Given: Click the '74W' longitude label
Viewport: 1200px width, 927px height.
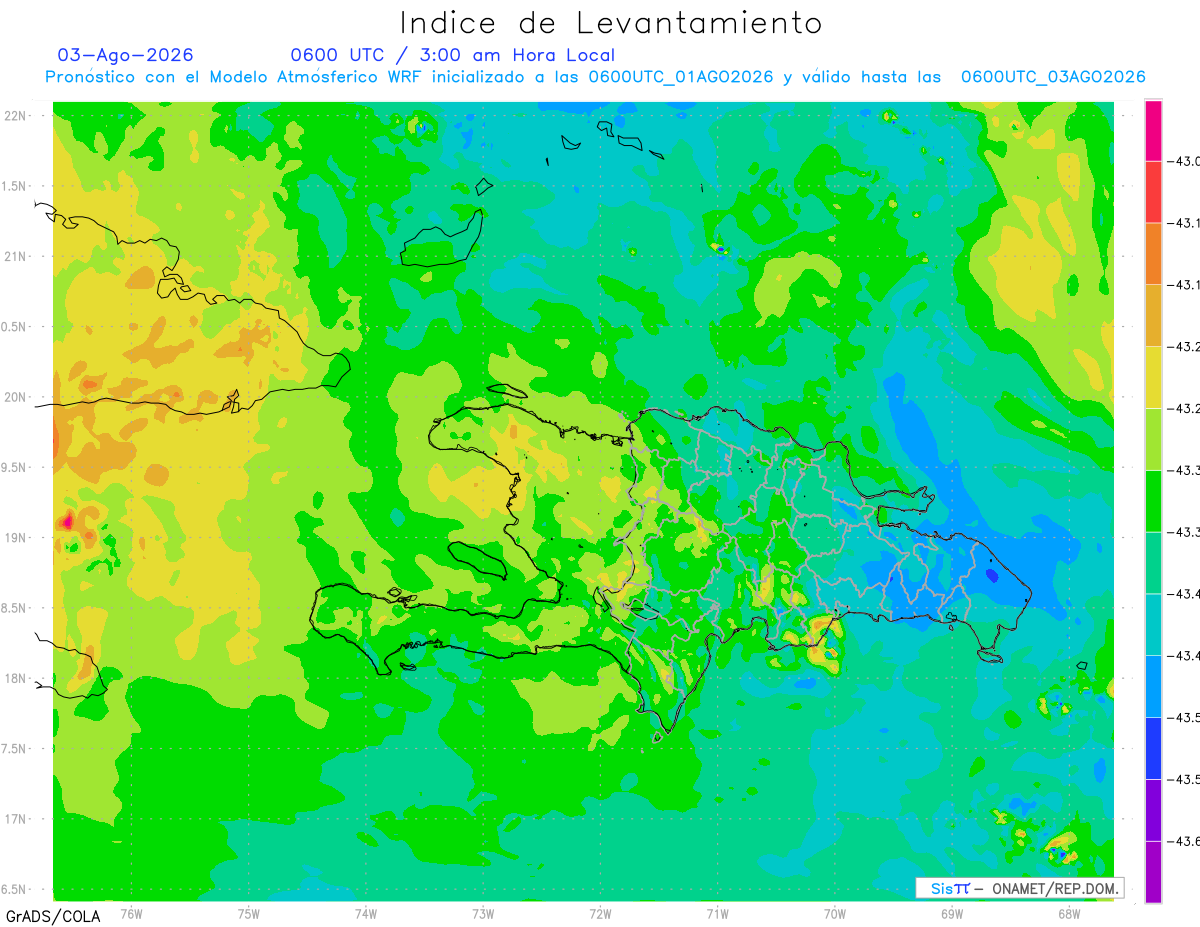Looking at the screenshot, I should [x=366, y=913].
